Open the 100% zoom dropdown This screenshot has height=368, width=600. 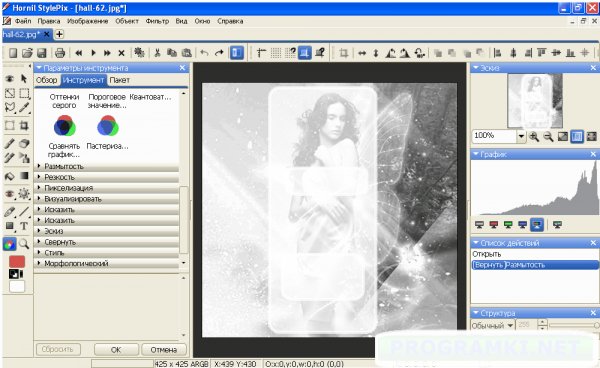(x=521, y=136)
